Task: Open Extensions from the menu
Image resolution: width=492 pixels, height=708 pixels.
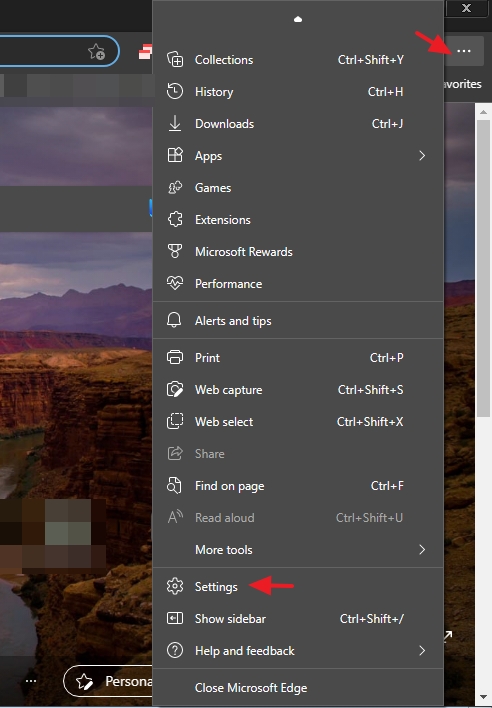Action: (298, 220)
